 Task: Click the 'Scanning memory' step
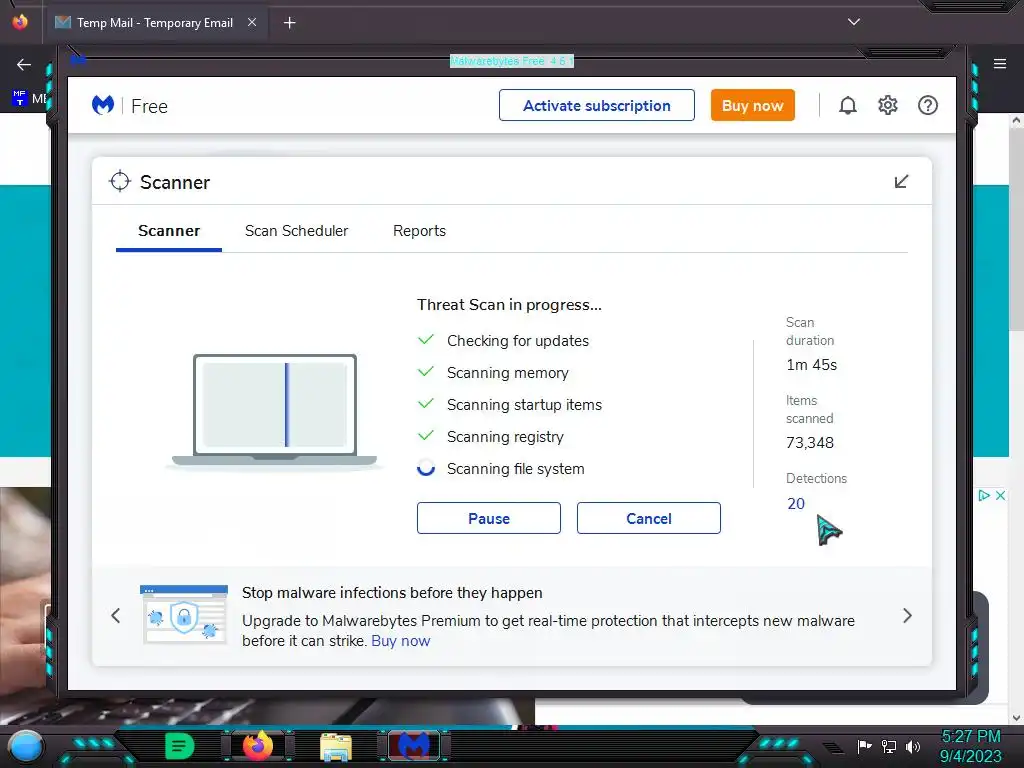[507, 373]
